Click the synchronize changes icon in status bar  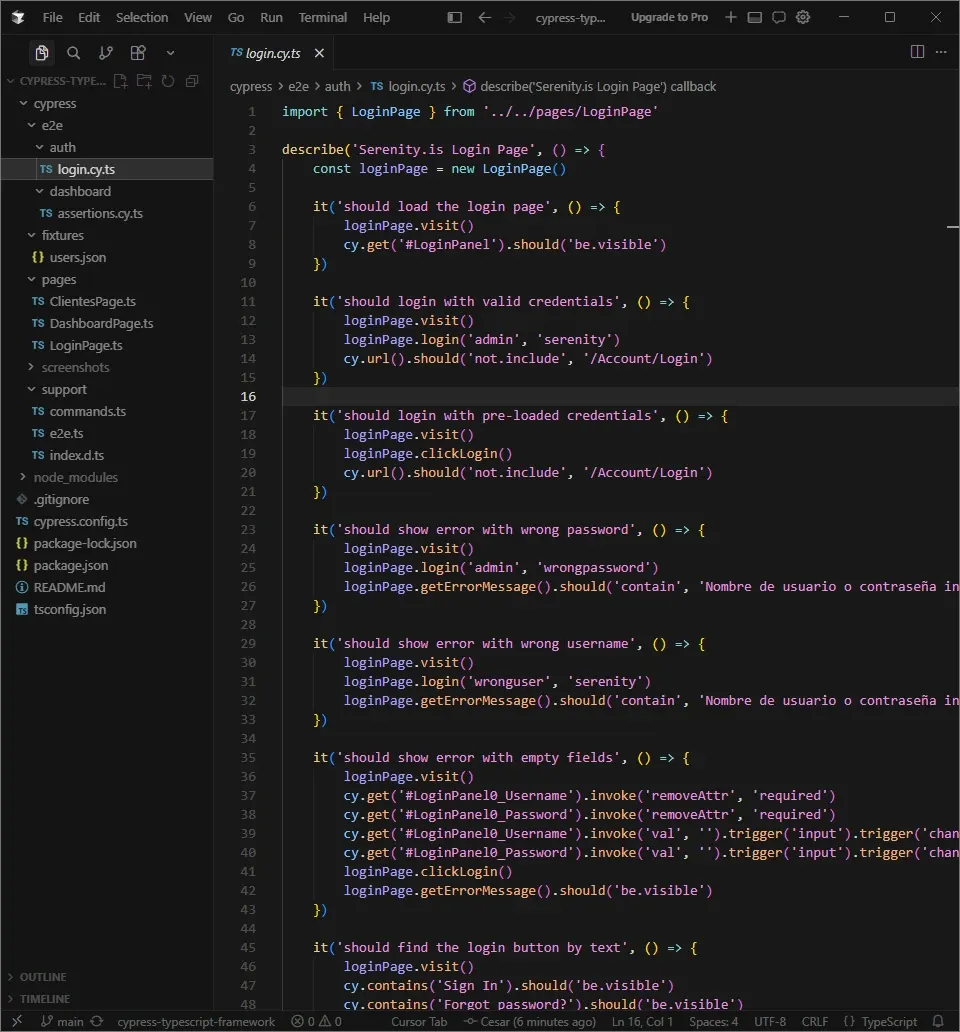click(x=97, y=1021)
